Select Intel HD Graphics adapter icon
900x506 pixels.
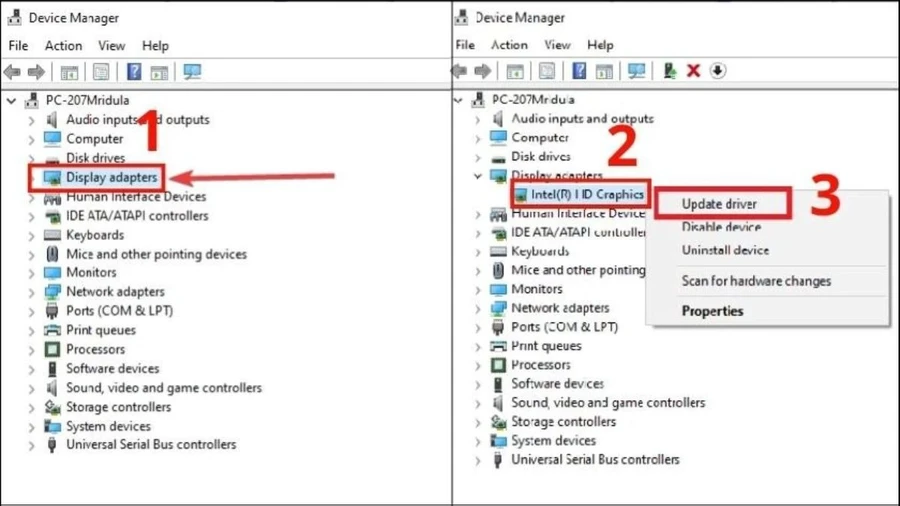pyautogui.click(x=521, y=194)
